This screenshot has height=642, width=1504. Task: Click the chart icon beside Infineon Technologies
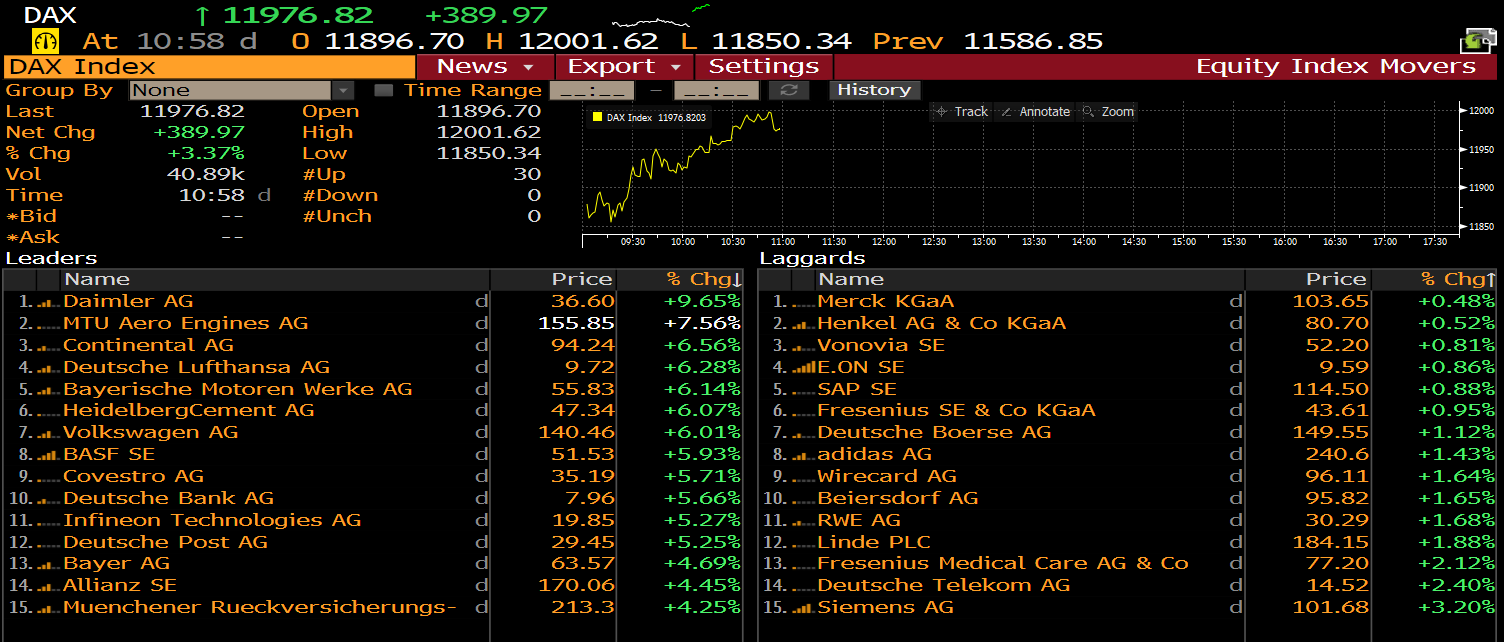[50, 521]
